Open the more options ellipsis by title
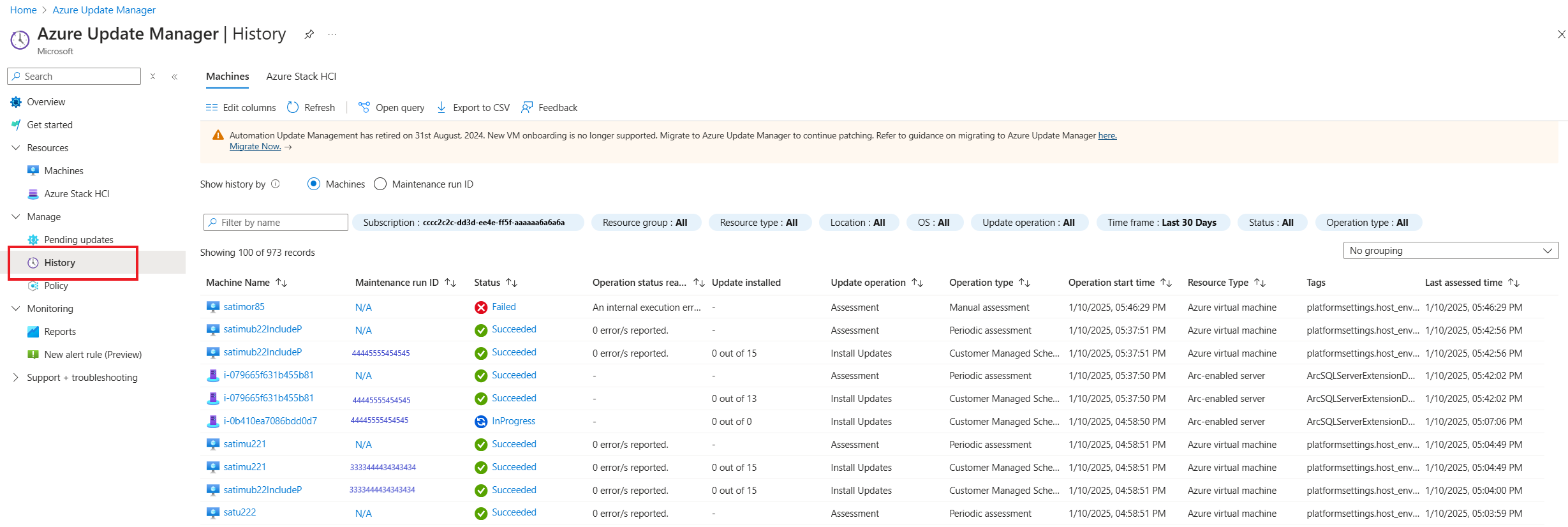Viewport: 1568px width, 527px height. [x=332, y=34]
